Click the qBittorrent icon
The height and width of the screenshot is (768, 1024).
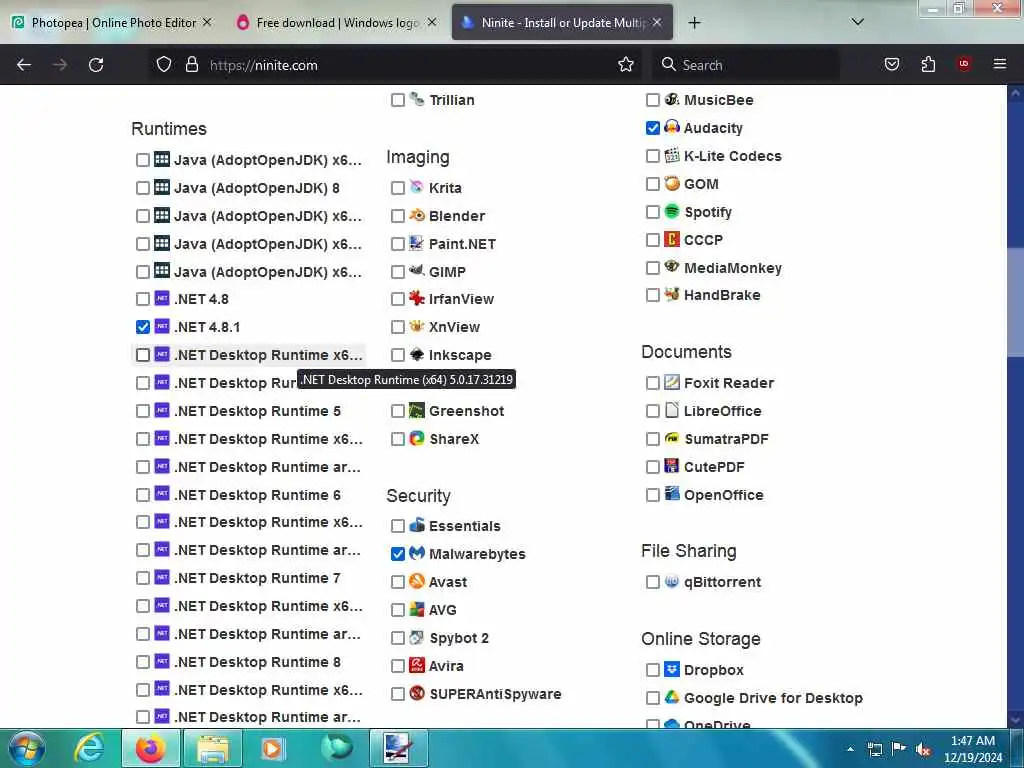[671, 581]
